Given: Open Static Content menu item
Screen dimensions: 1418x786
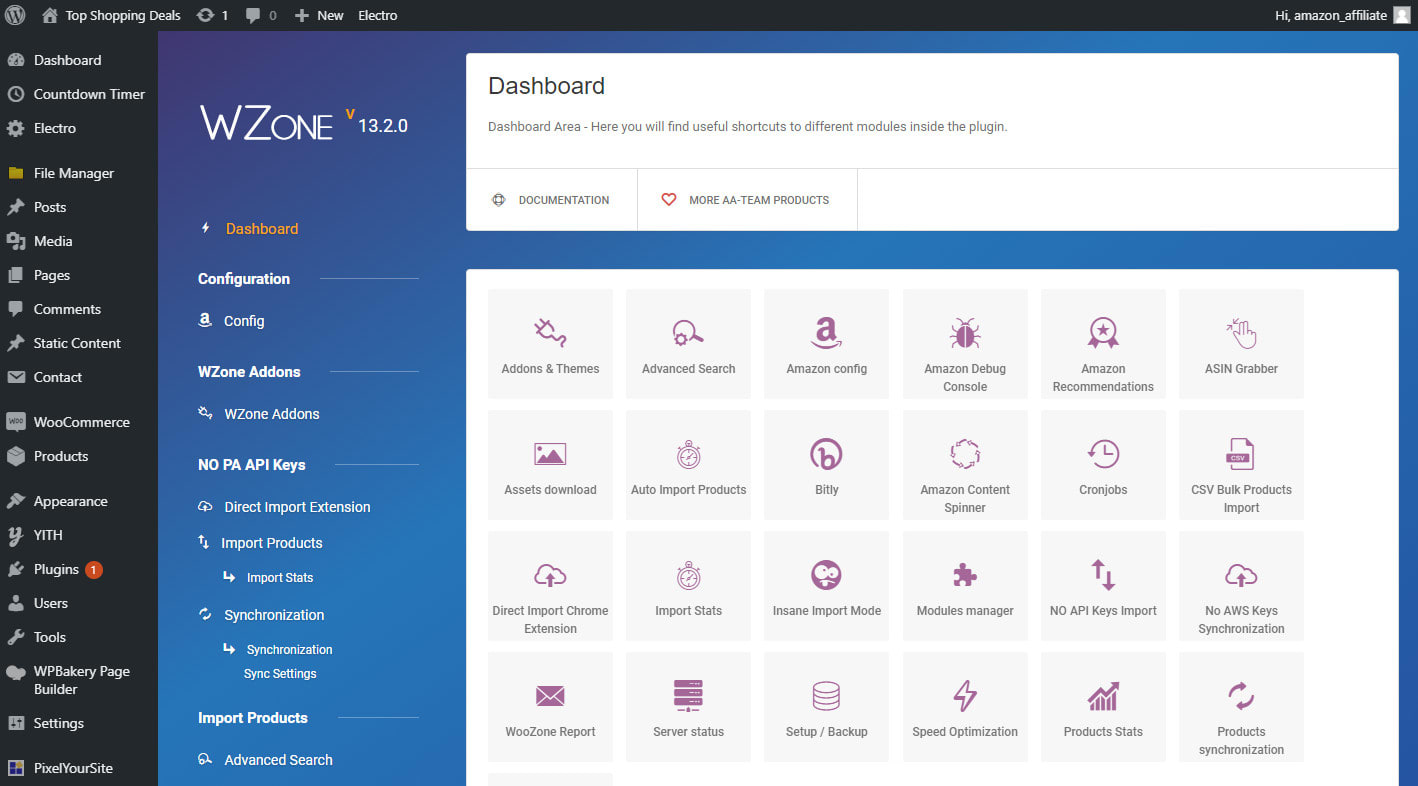Looking at the screenshot, I should (x=78, y=343).
